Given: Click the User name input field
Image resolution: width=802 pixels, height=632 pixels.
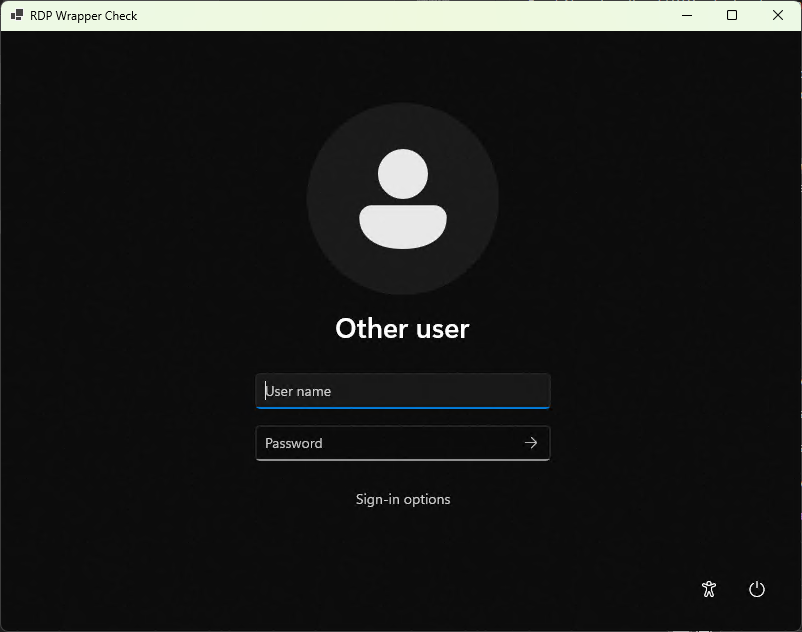Looking at the screenshot, I should (x=403, y=391).
